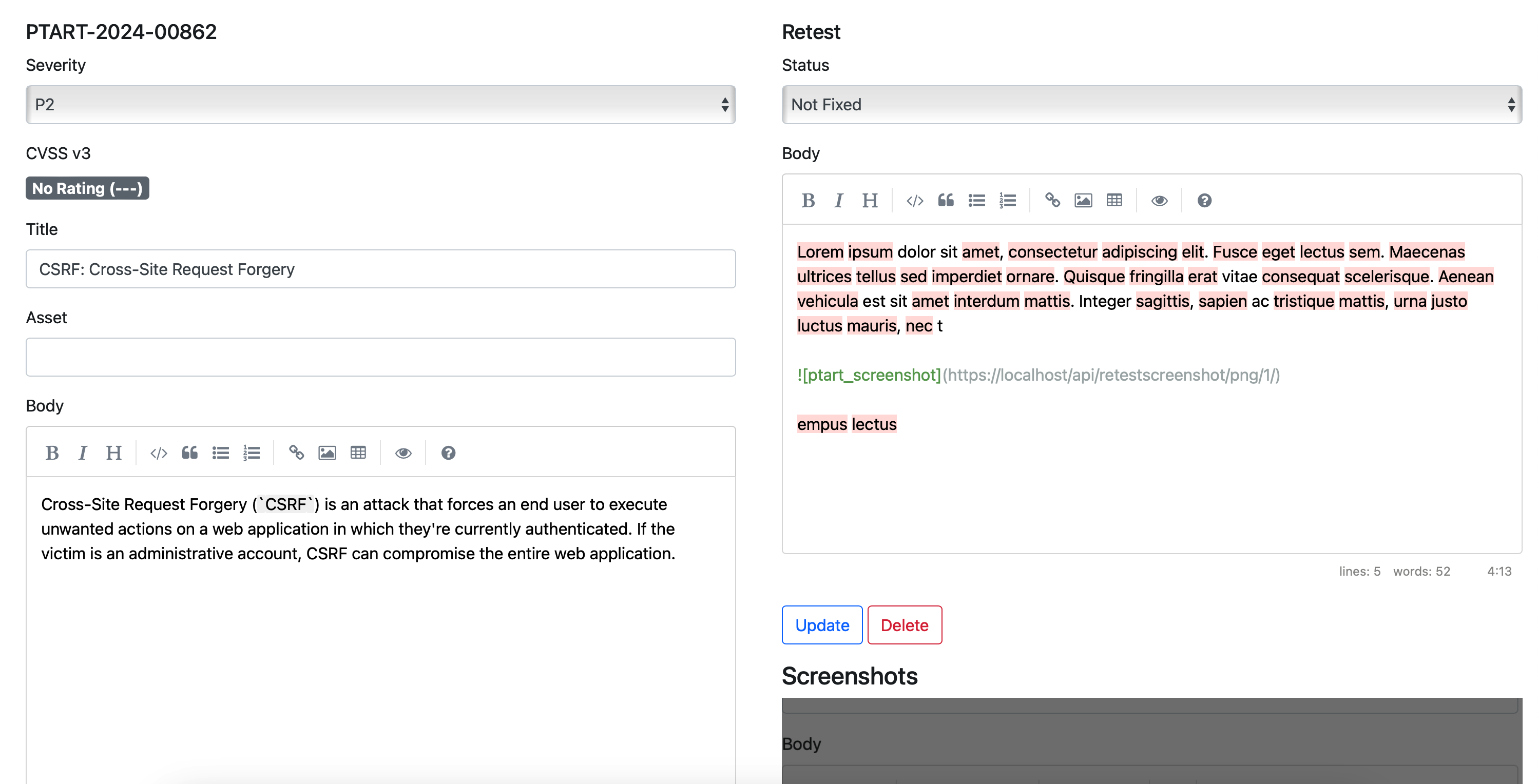Insert image in Retest body editor
Viewport: 1538px width, 784px height.
[1083, 201]
